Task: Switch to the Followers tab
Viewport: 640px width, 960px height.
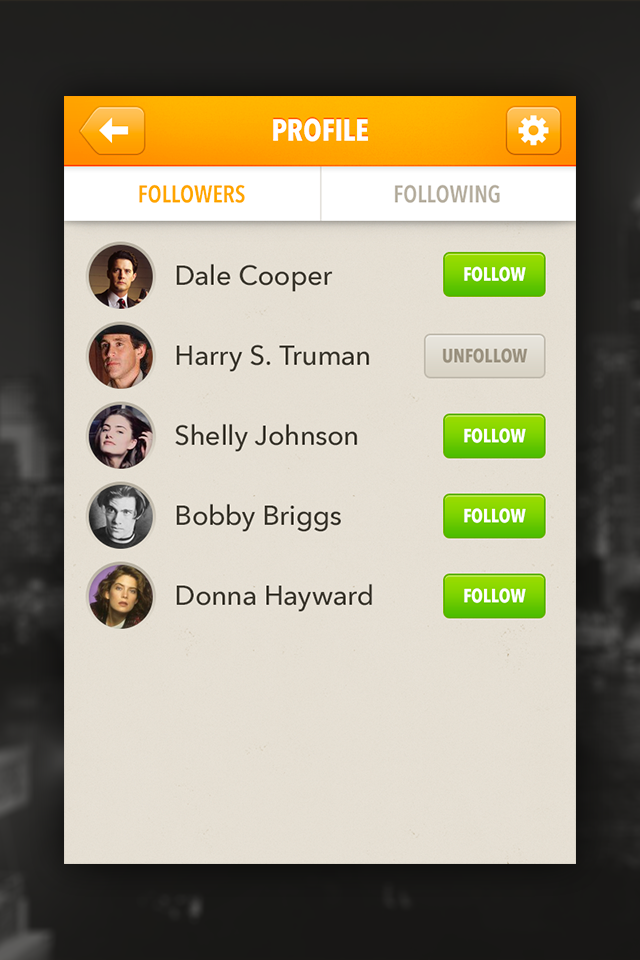Action: tap(192, 194)
